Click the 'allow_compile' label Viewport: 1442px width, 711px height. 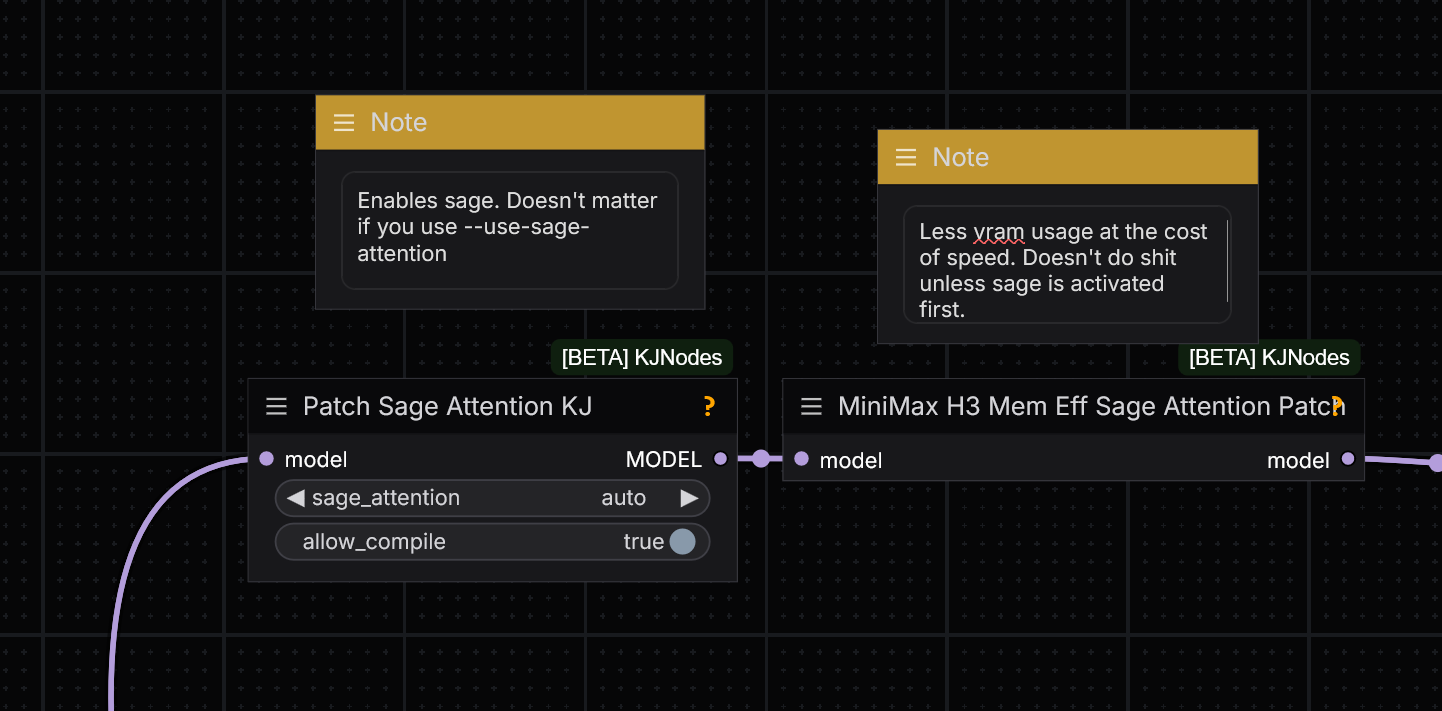coord(374,542)
